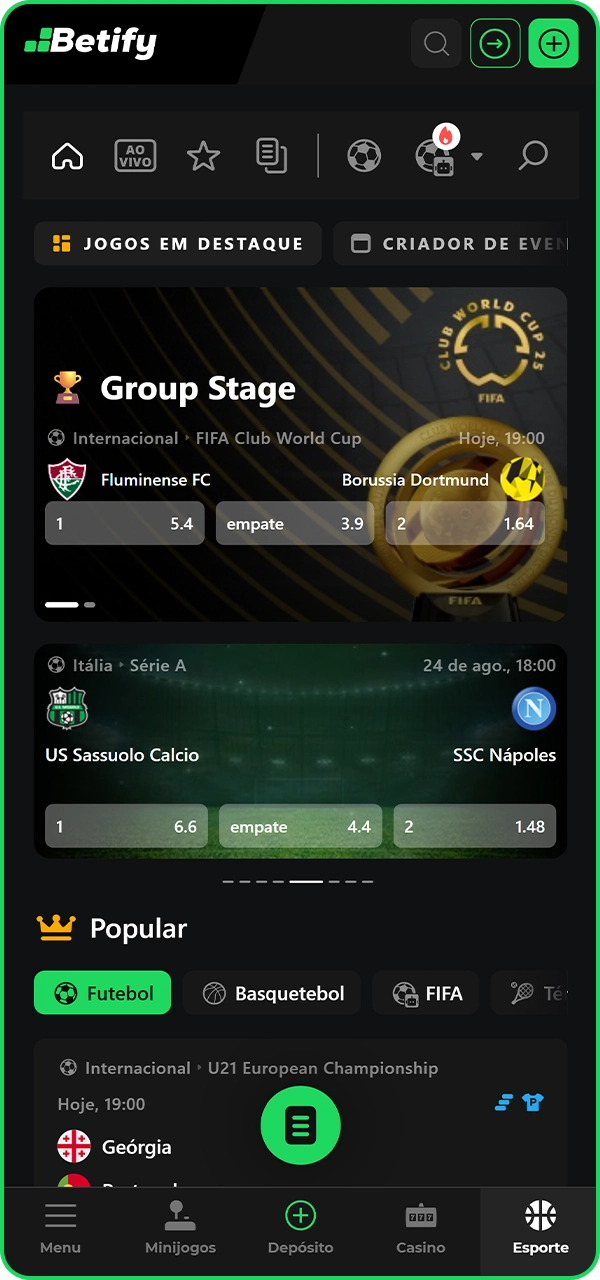Tap the green login arrow icon
Viewport: 600px width, 1280px height.
[495, 44]
